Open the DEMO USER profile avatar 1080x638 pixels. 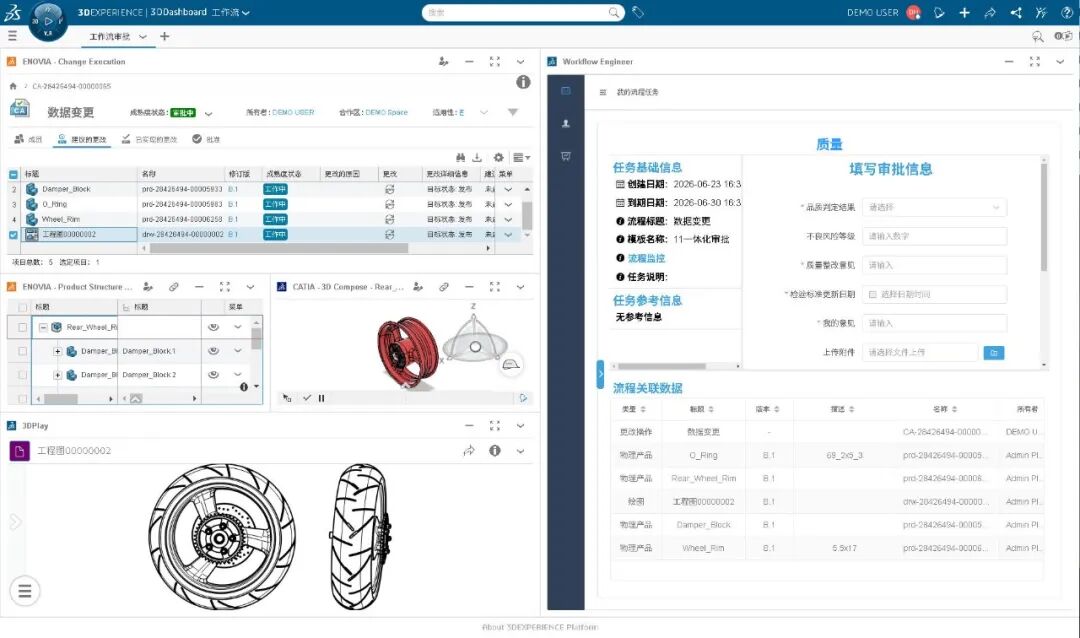click(914, 12)
